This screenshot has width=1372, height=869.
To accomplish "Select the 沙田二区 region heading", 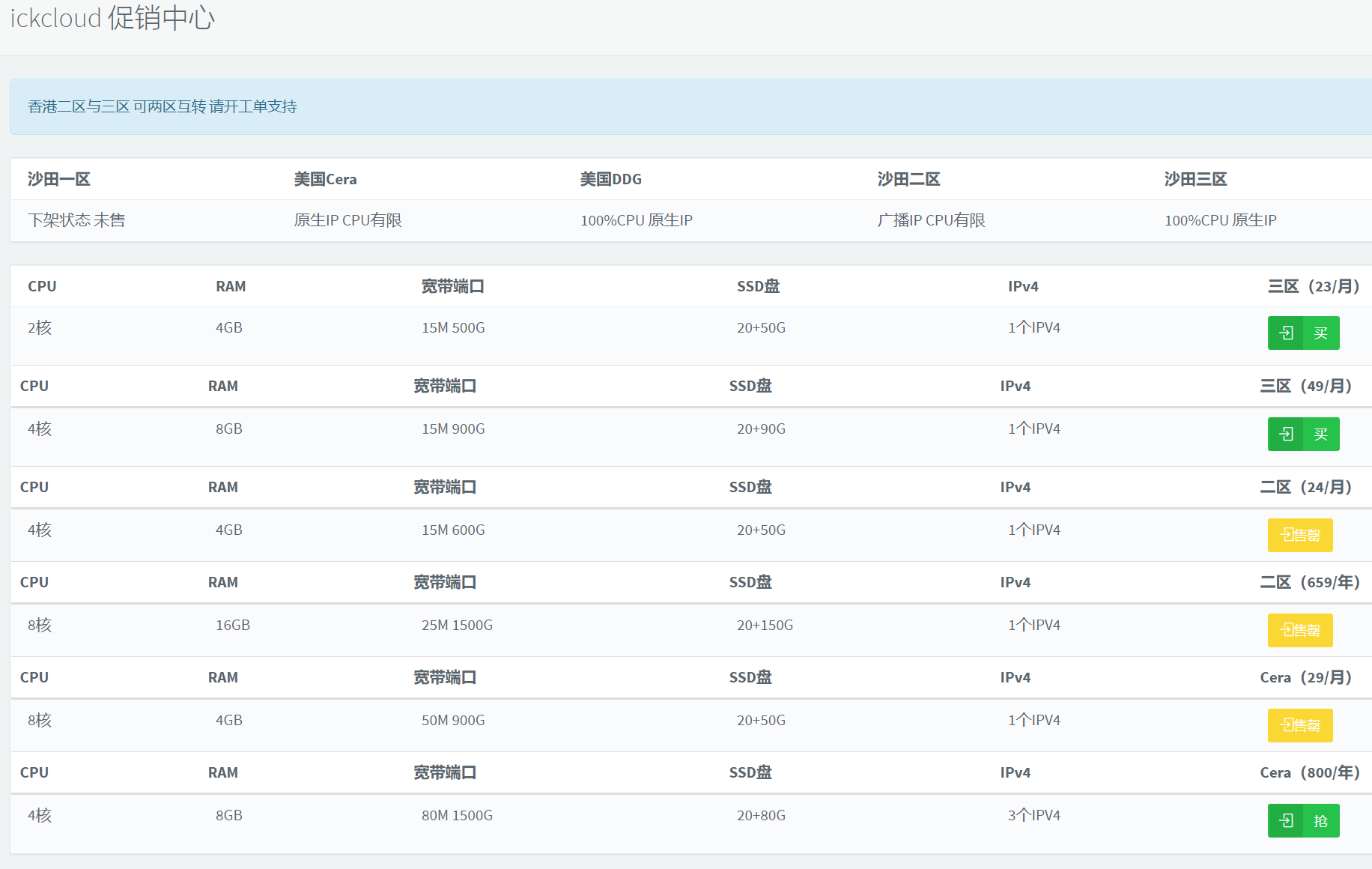I will [x=908, y=179].
